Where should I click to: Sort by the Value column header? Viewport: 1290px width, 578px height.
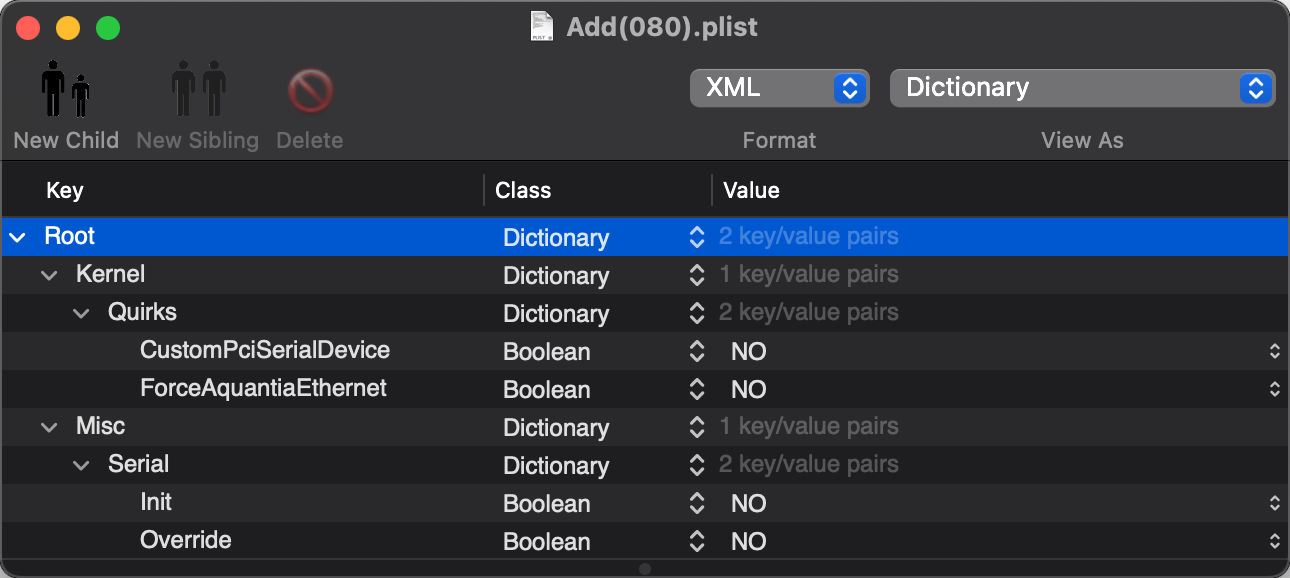coord(751,190)
